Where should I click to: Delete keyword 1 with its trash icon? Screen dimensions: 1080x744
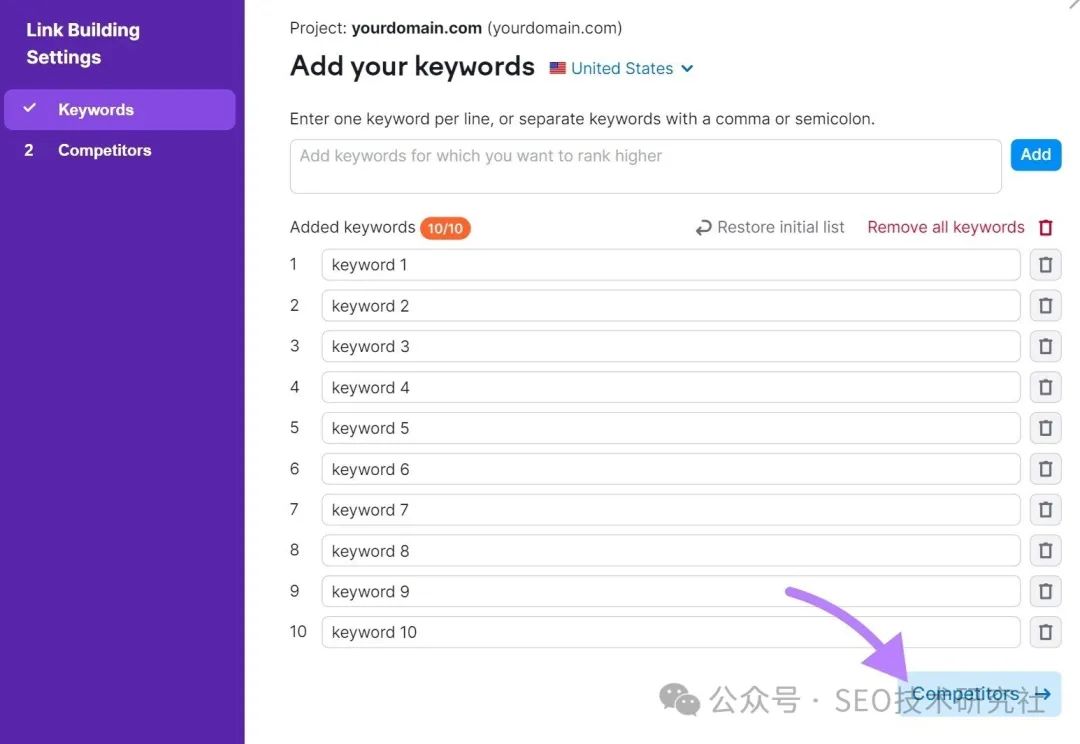coord(1045,265)
